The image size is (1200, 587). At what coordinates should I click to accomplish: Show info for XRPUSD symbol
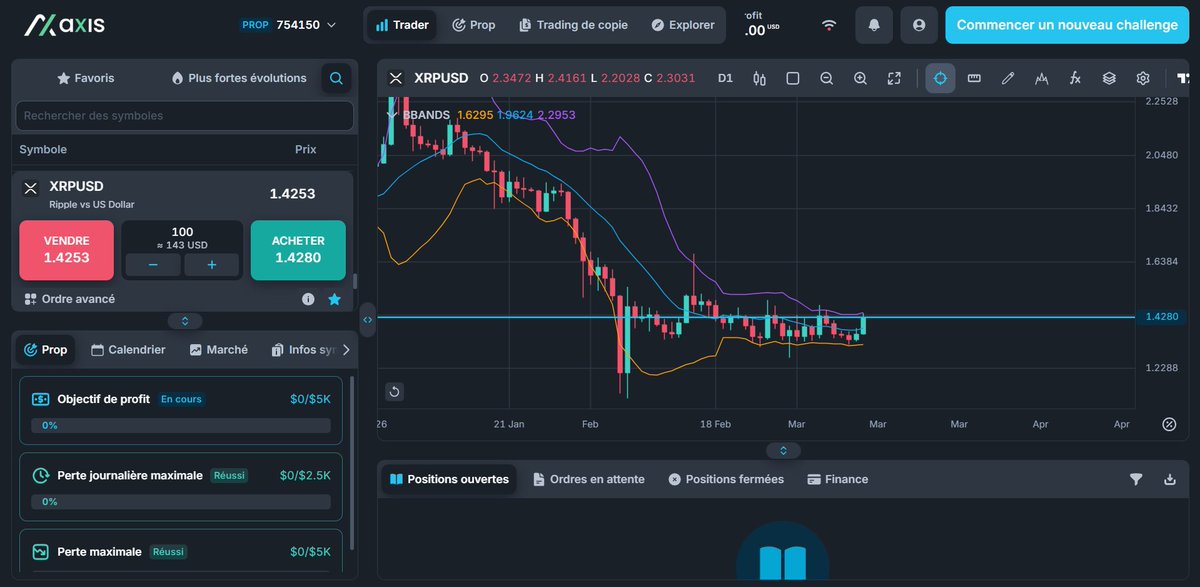(x=308, y=299)
